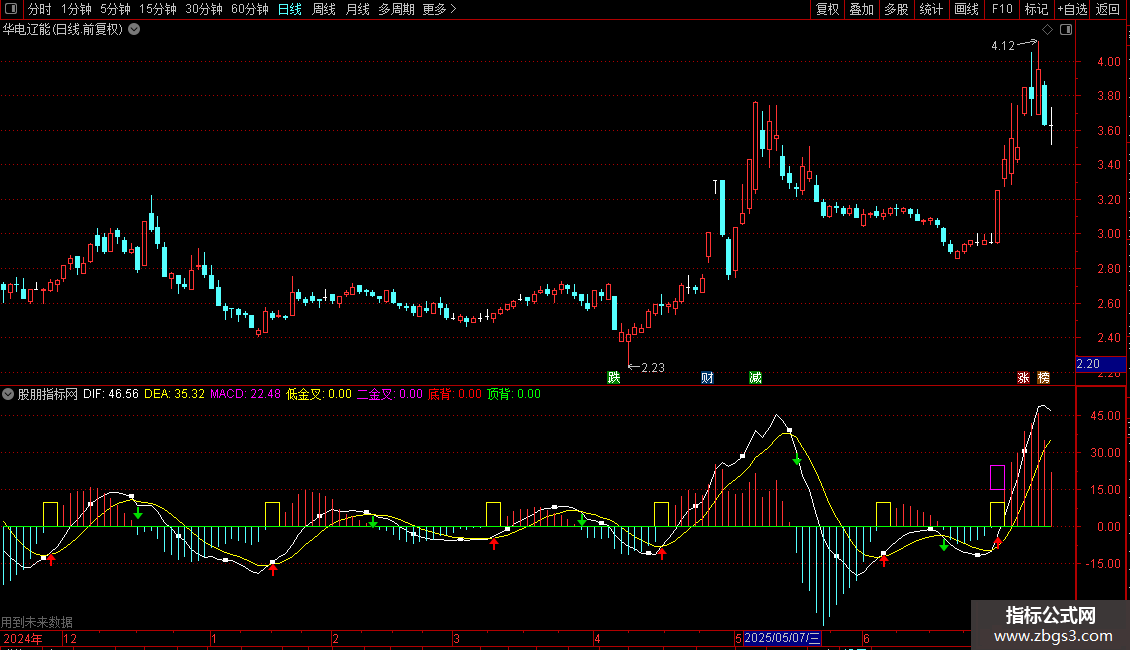Select the 30分钟 period tab
Viewport: 1130px width, 650px height.
click(204, 9)
